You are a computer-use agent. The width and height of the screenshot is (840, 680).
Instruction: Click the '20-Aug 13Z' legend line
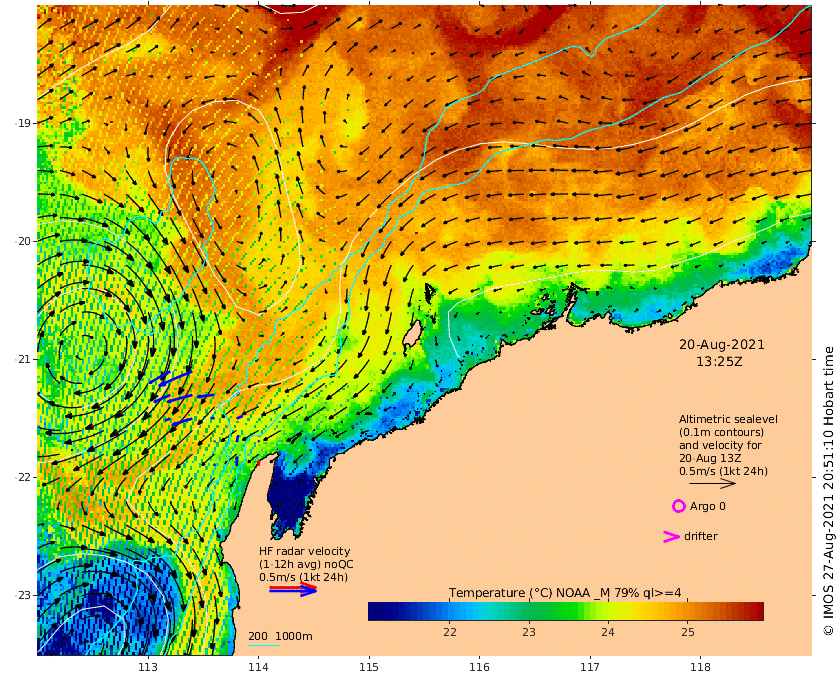tap(710, 459)
